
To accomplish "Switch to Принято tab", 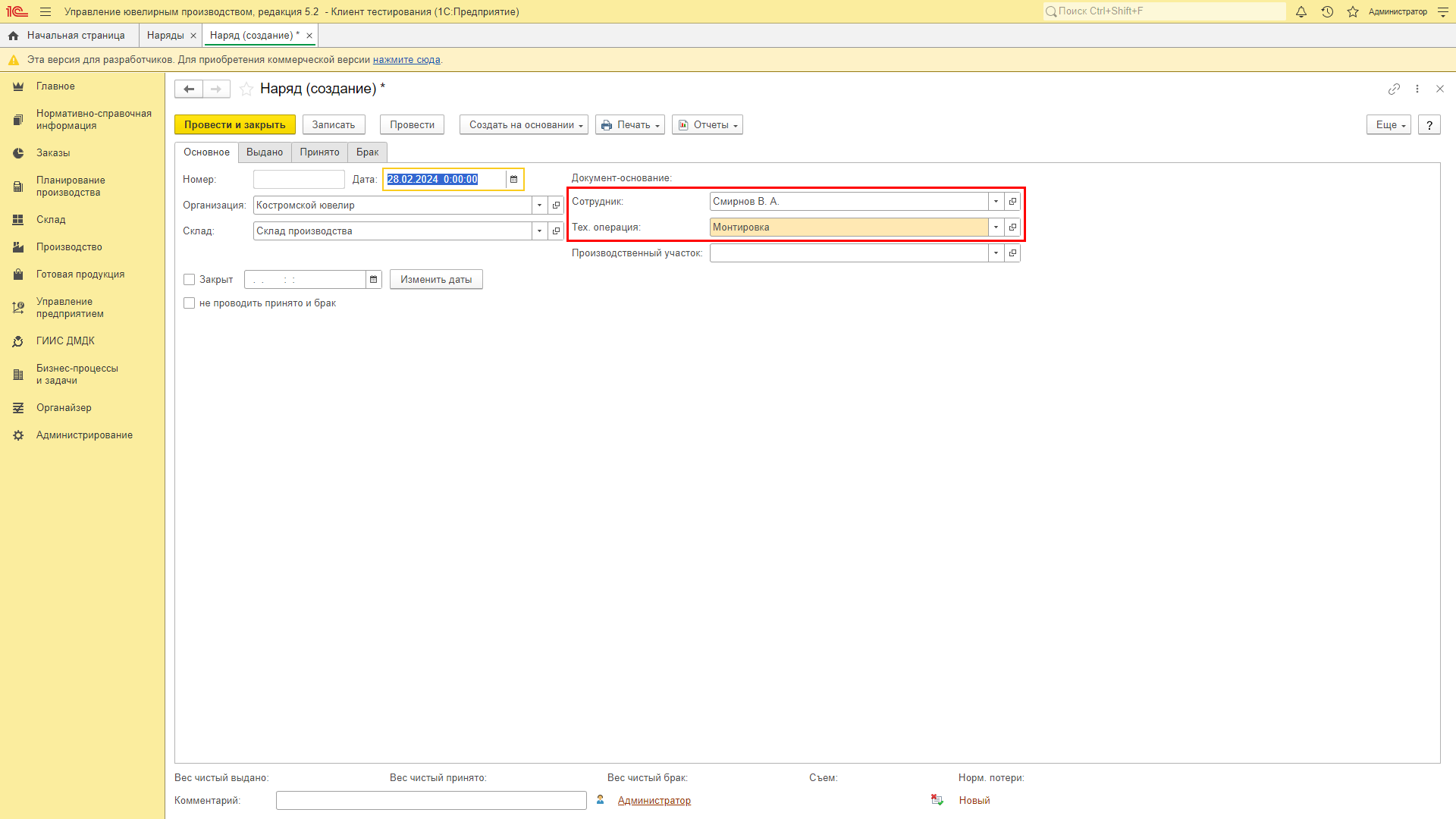I will (319, 152).
